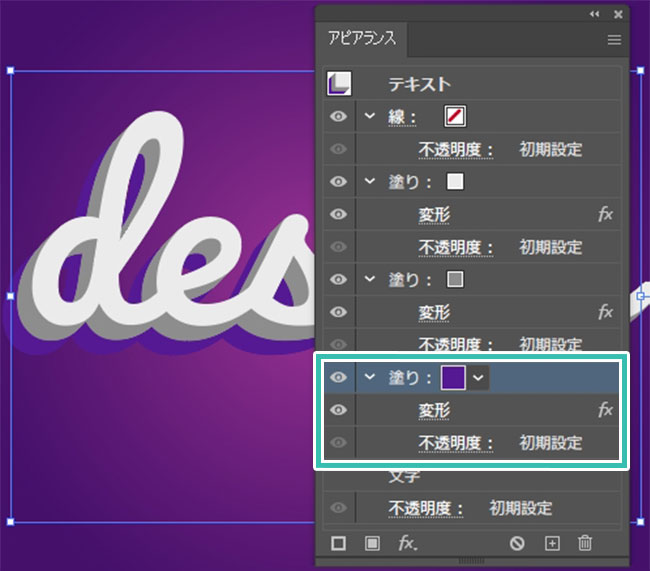650x571 pixels.
Task: Toggle visibility of purple fill's 不透明度 row
Action: coord(339,442)
